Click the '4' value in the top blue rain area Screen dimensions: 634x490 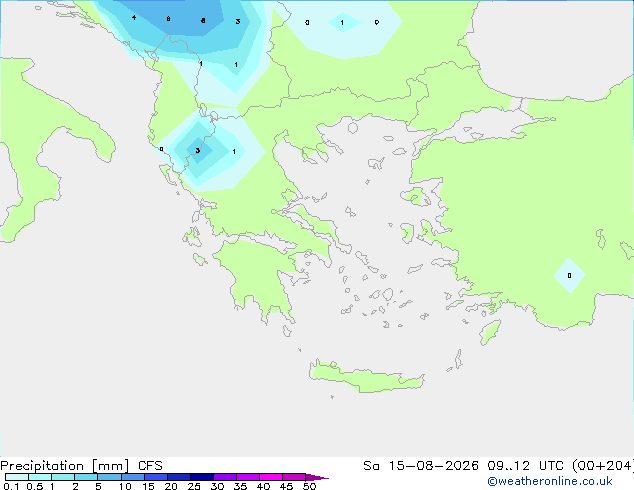(134, 17)
